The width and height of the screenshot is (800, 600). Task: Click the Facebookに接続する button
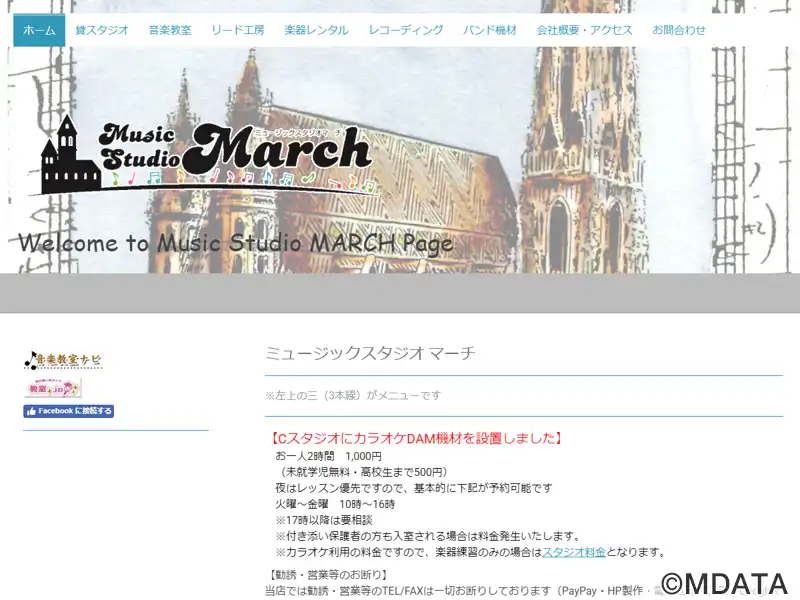[x=68, y=411]
